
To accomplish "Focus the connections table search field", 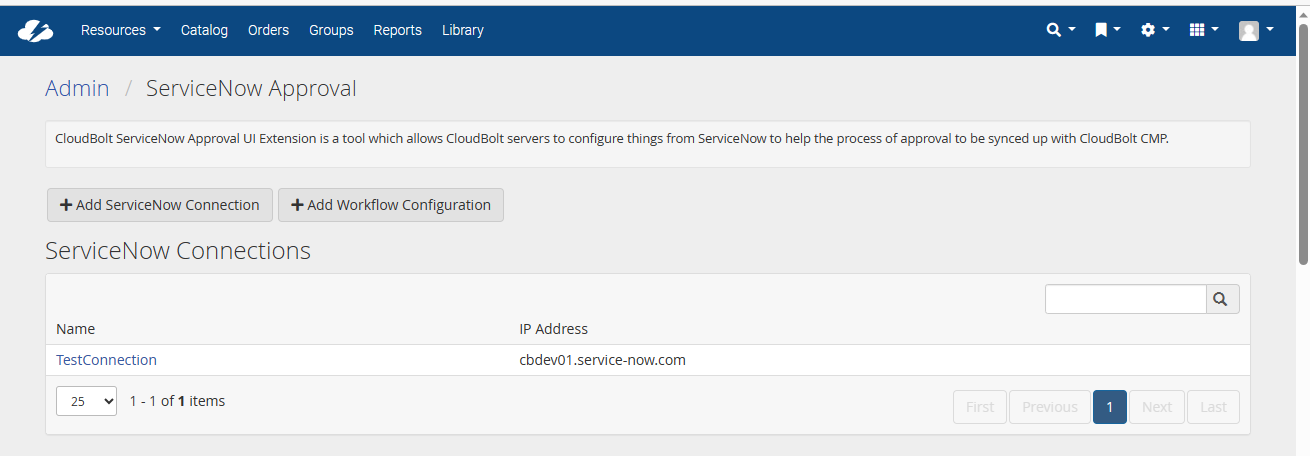I will coord(1125,299).
